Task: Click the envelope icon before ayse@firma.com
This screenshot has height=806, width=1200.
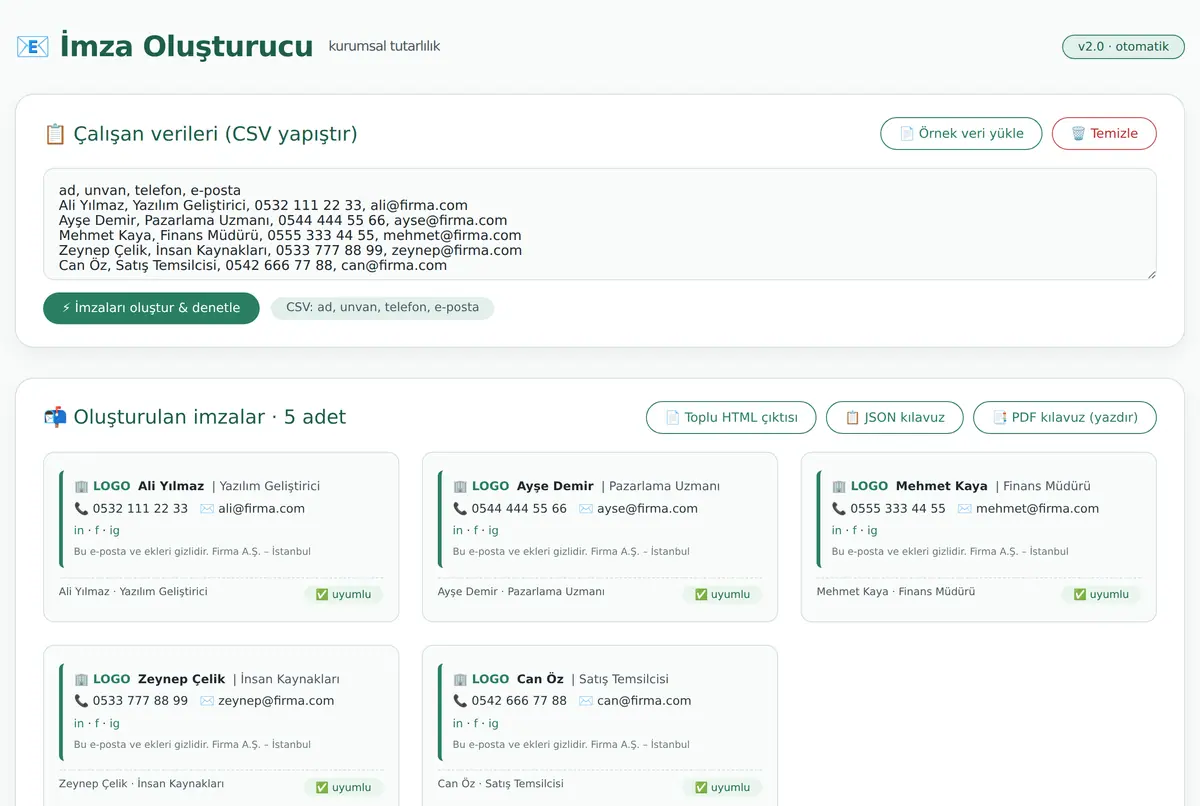Action: pos(586,508)
